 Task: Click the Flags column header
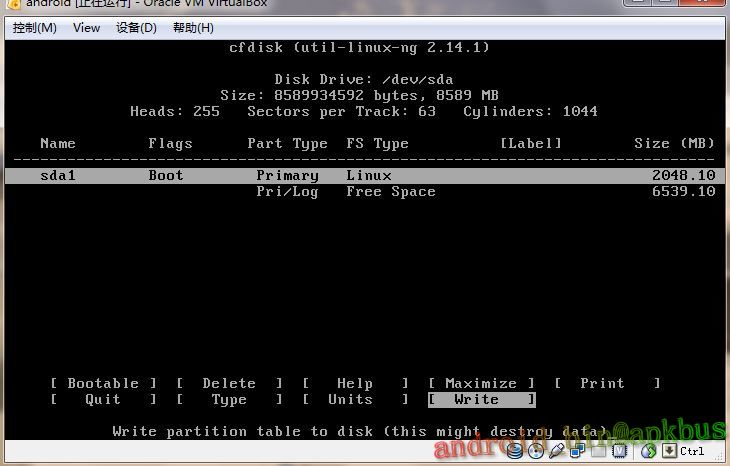[x=170, y=144]
